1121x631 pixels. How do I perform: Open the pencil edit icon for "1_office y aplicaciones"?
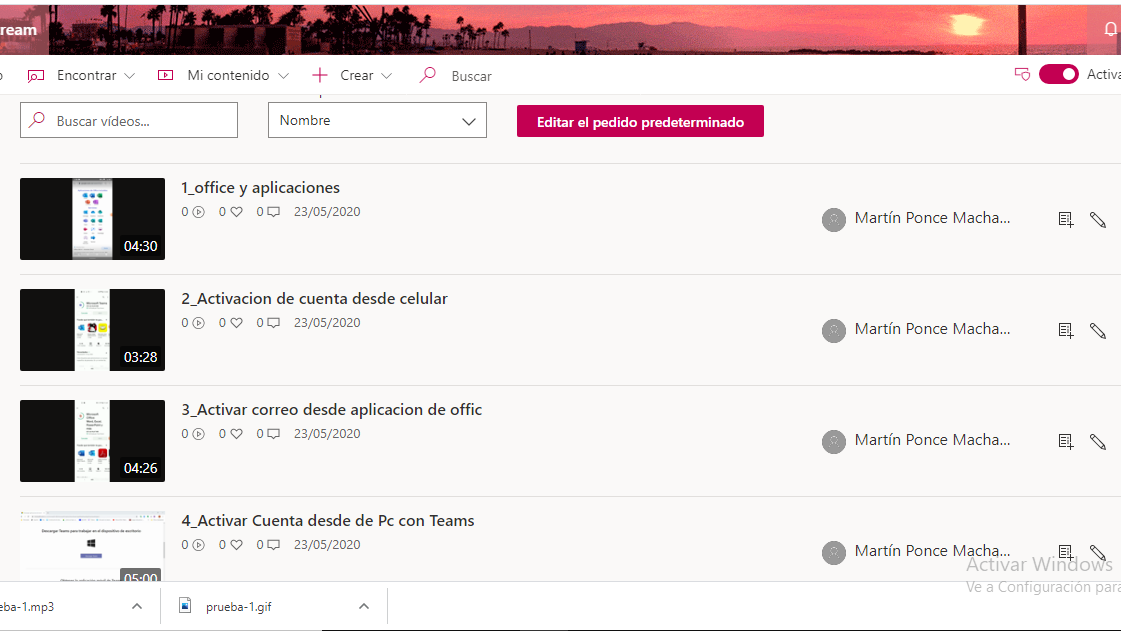point(1097,219)
